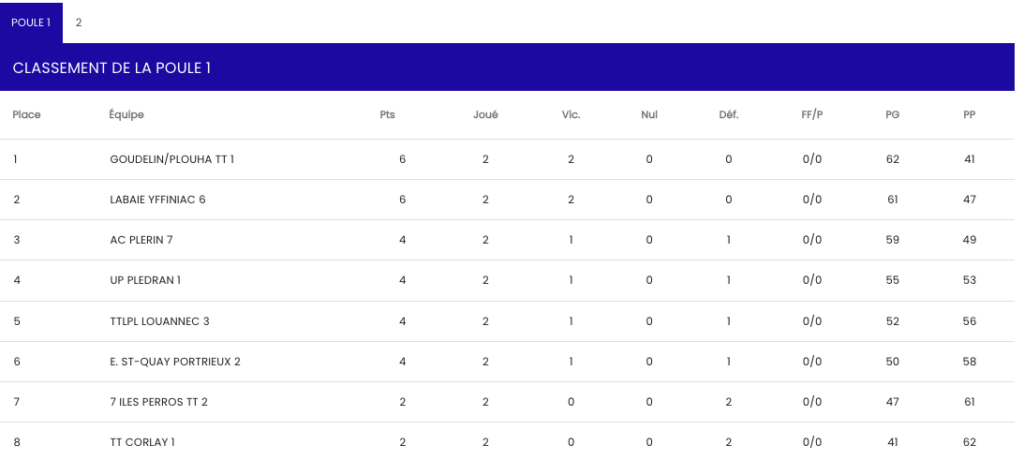Click the Nul column header
The width and height of the screenshot is (1024, 460).
tap(649, 114)
